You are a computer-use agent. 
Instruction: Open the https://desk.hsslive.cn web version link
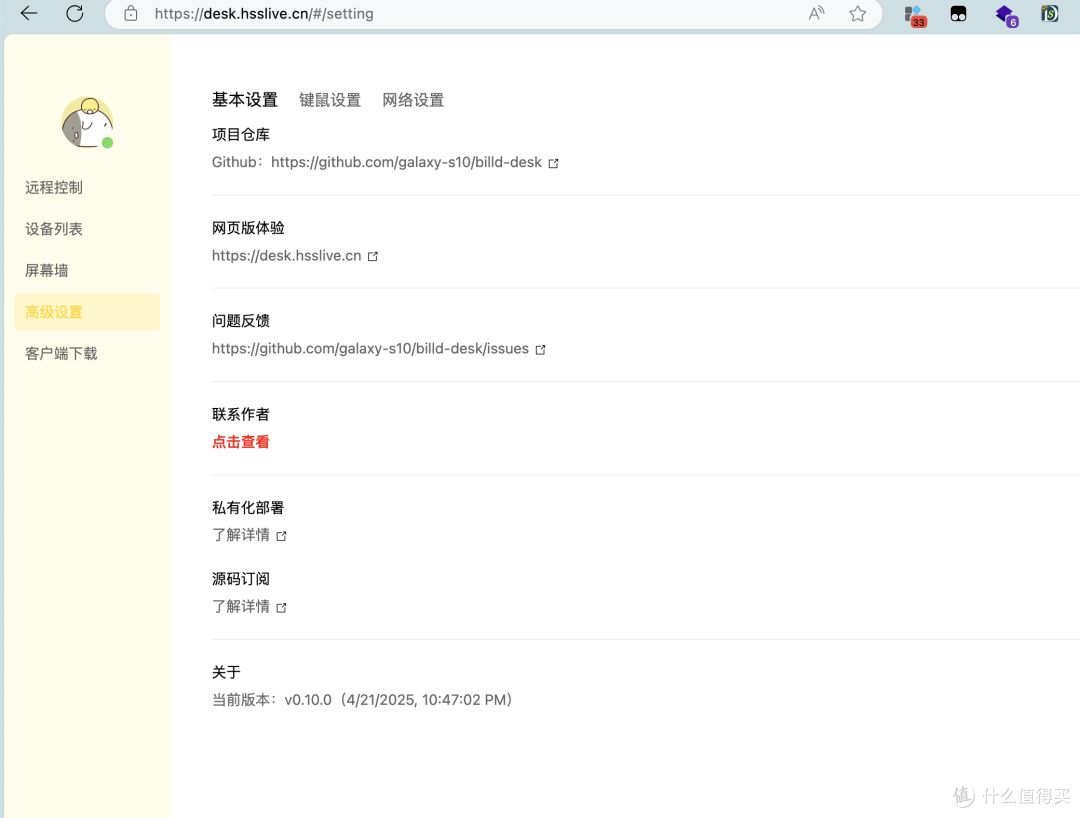tap(287, 255)
